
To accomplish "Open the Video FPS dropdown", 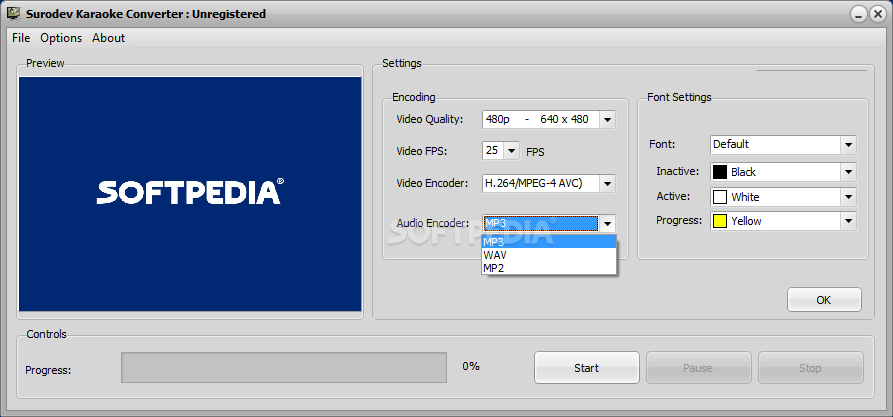I will pos(511,150).
